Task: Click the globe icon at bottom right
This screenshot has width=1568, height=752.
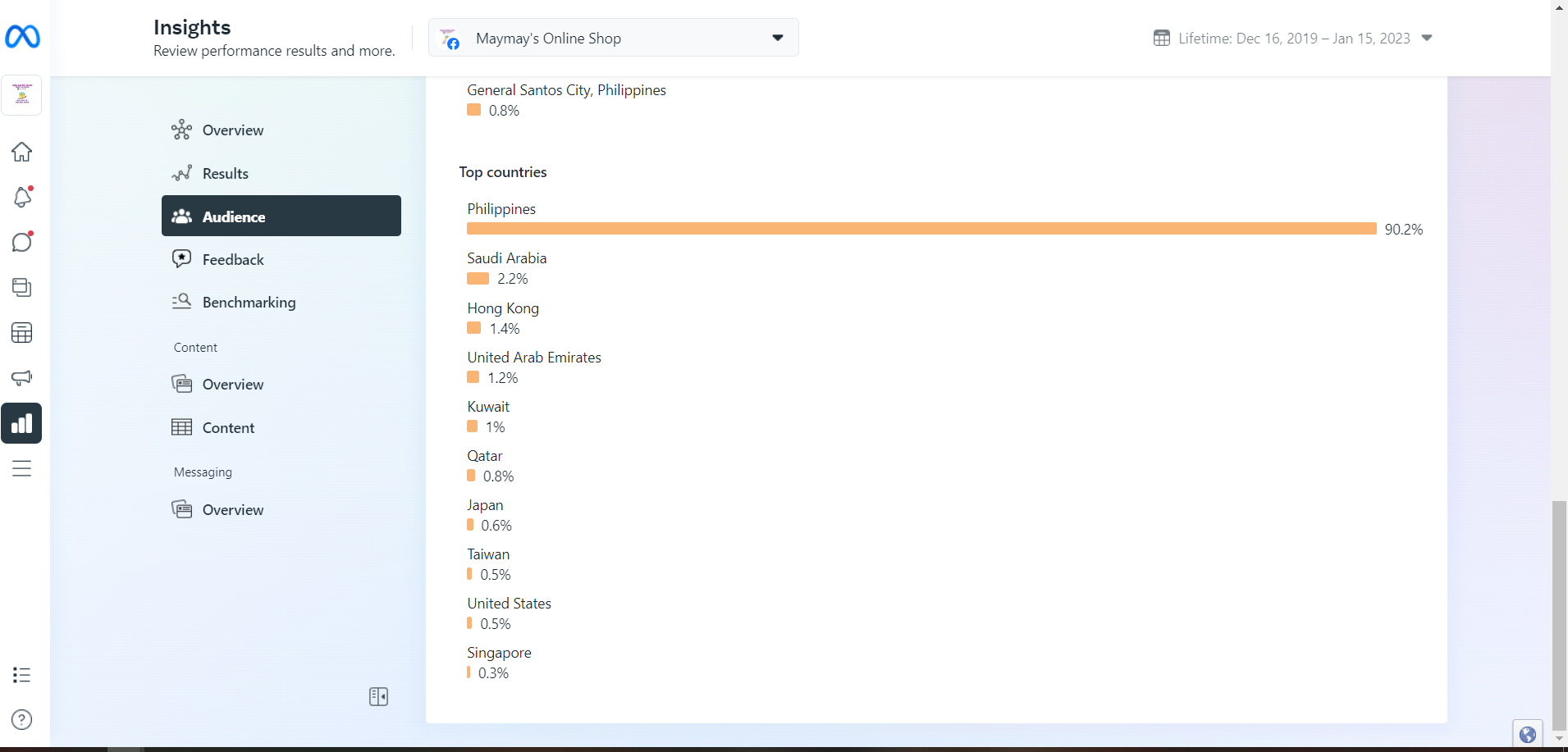Action: point(1527,734)
